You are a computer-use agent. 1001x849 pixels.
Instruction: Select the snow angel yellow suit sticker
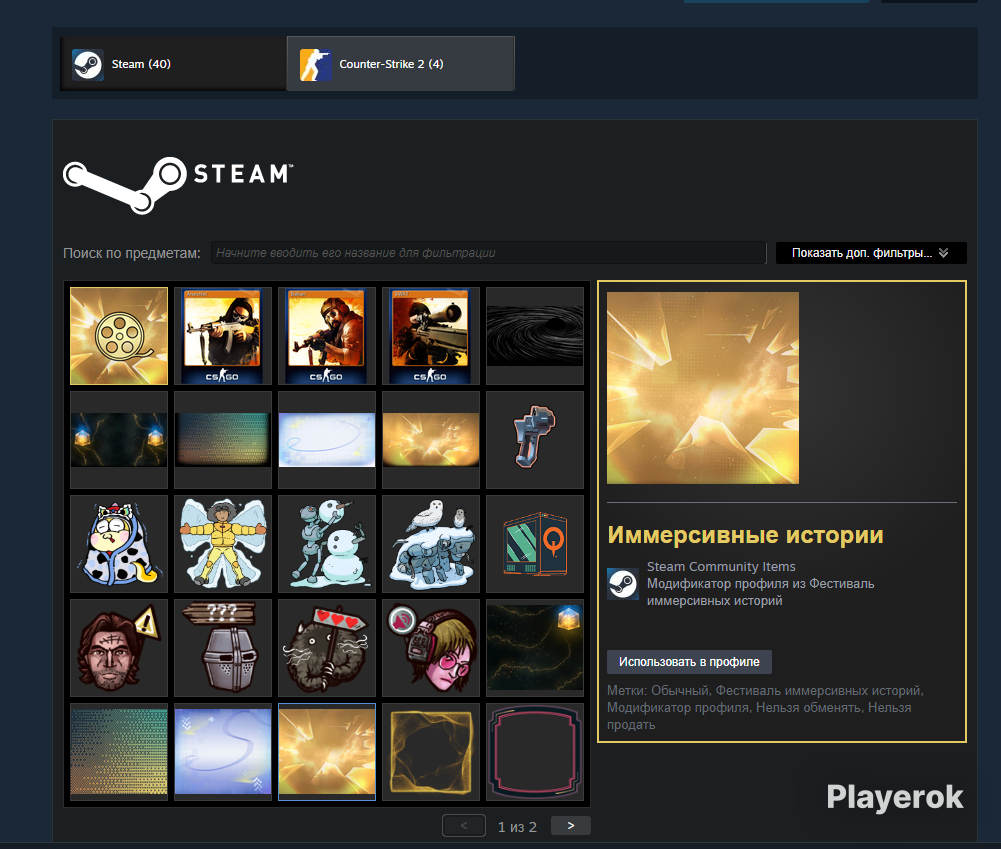(x=223, y=544)
